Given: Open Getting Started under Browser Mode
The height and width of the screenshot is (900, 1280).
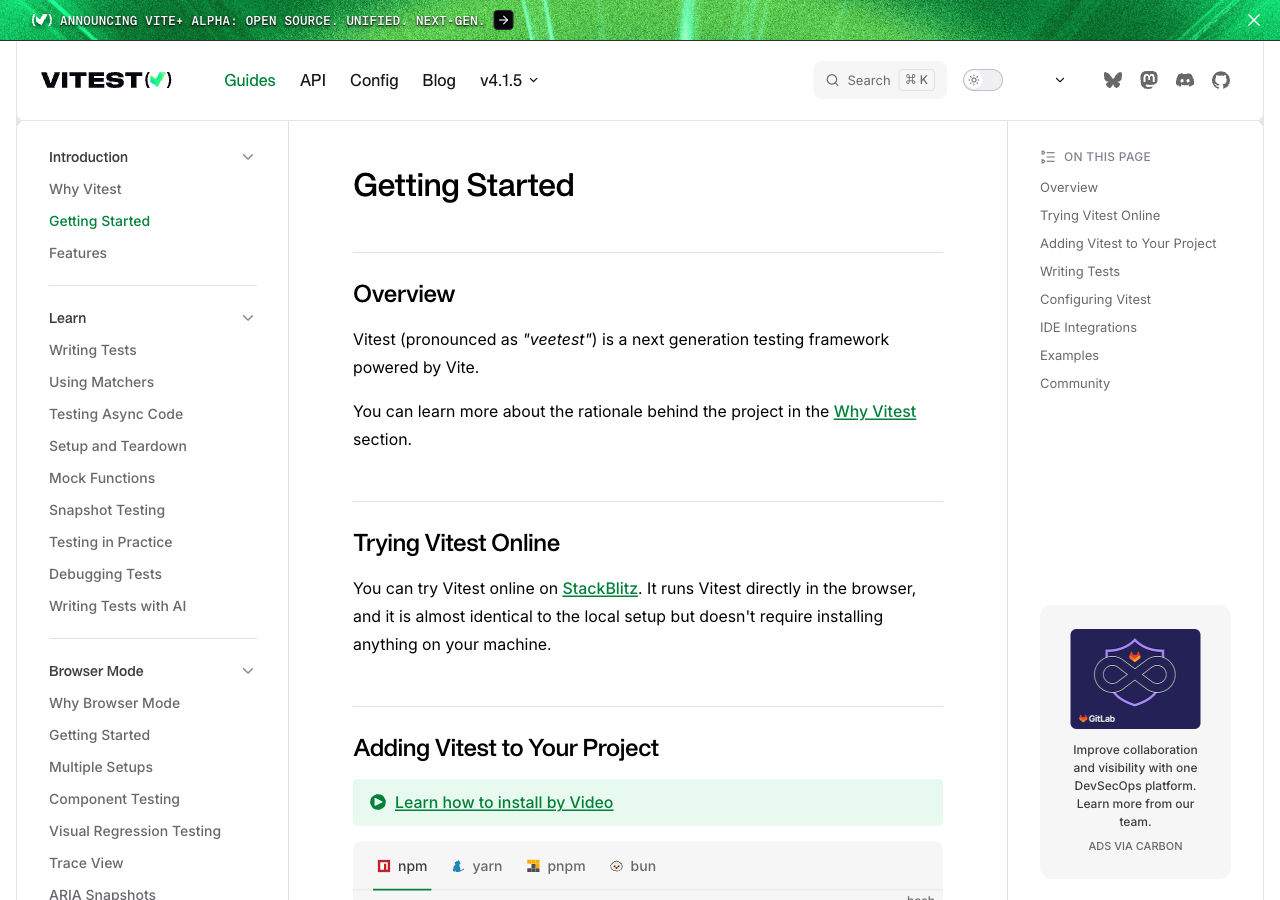Looking at the screenshot, I should coord(99,735).
